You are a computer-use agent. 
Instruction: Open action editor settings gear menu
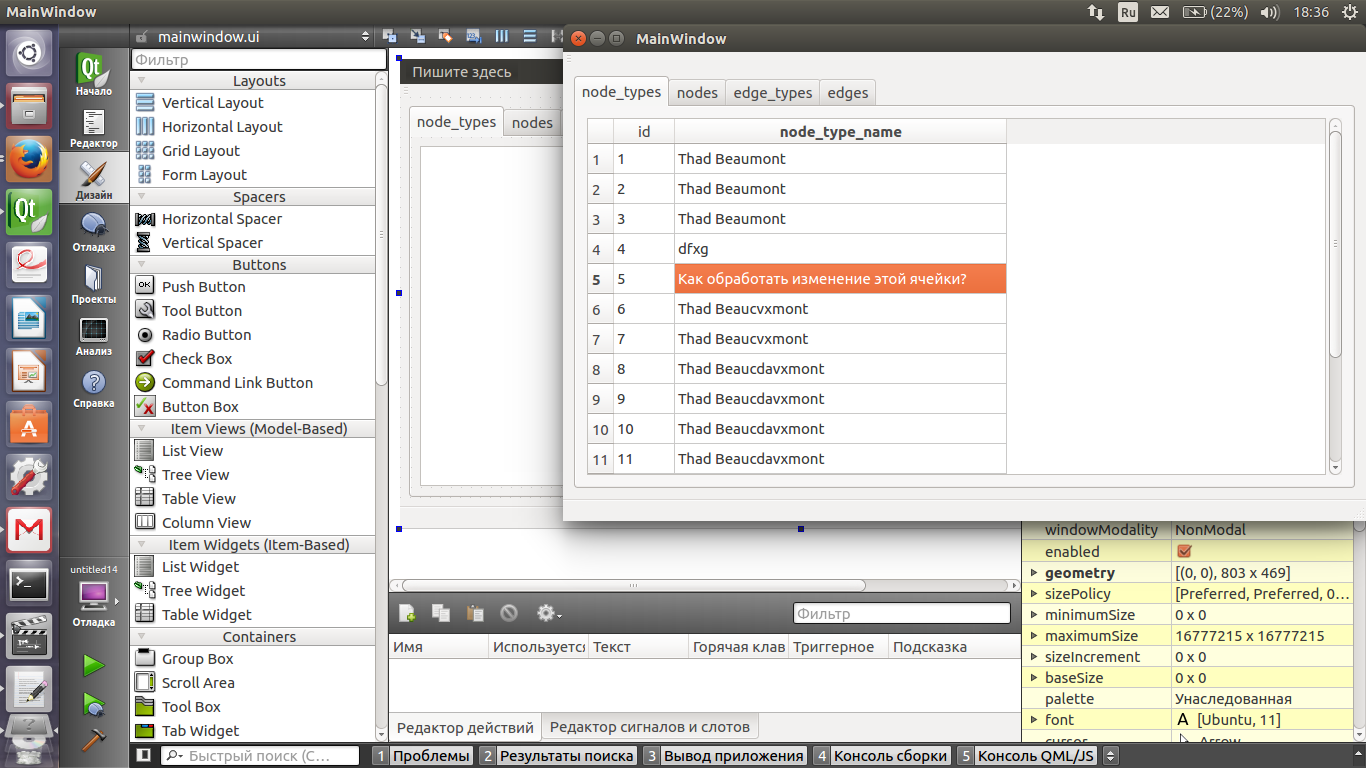(549, 613)
